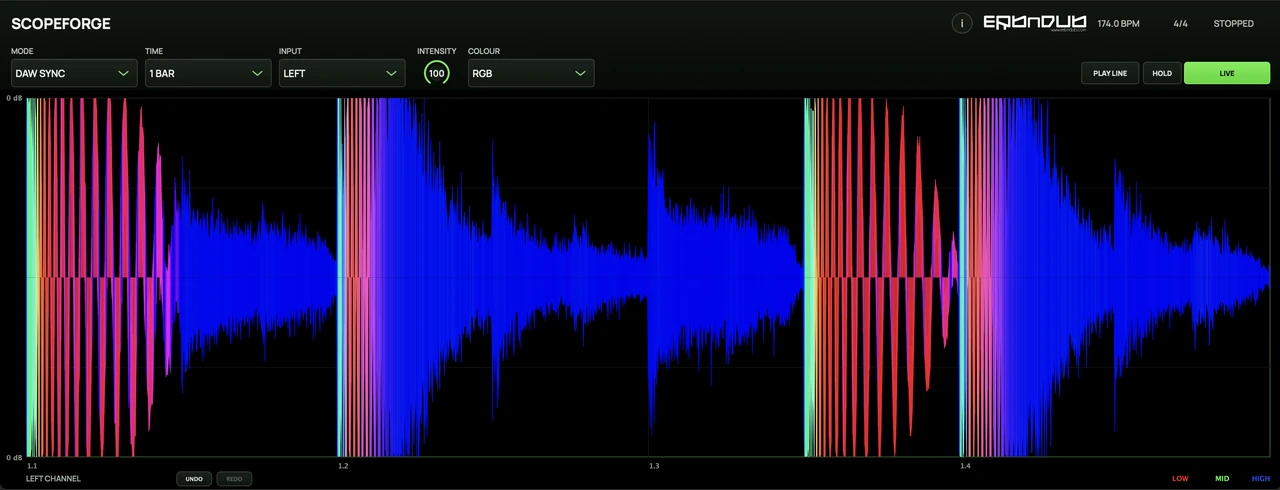Click the bottom 0 dB scale label

point(14,457)
